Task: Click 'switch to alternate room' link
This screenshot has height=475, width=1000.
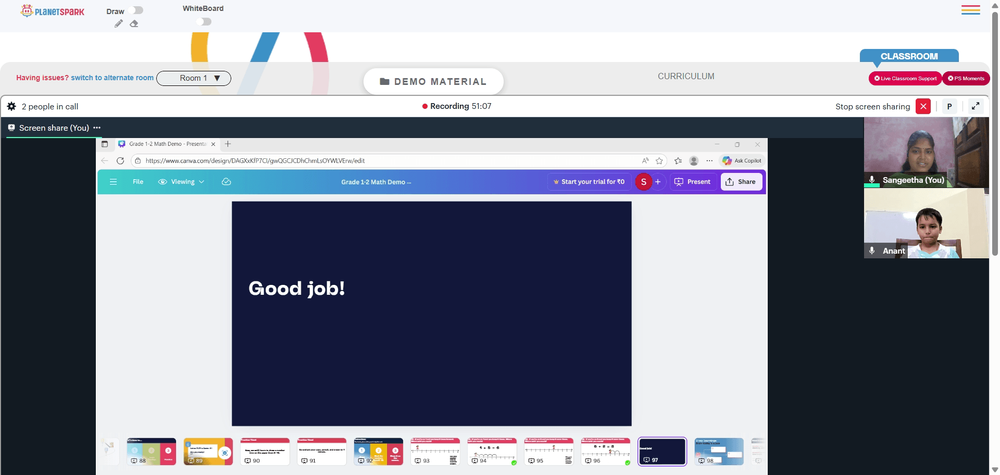Action: [112, 78]
